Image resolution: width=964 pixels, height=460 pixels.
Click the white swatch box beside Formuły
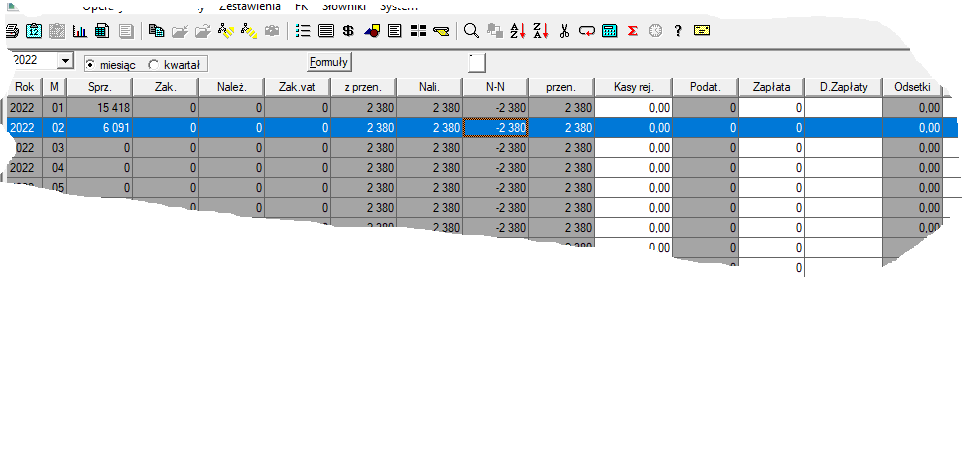(477, 63)
